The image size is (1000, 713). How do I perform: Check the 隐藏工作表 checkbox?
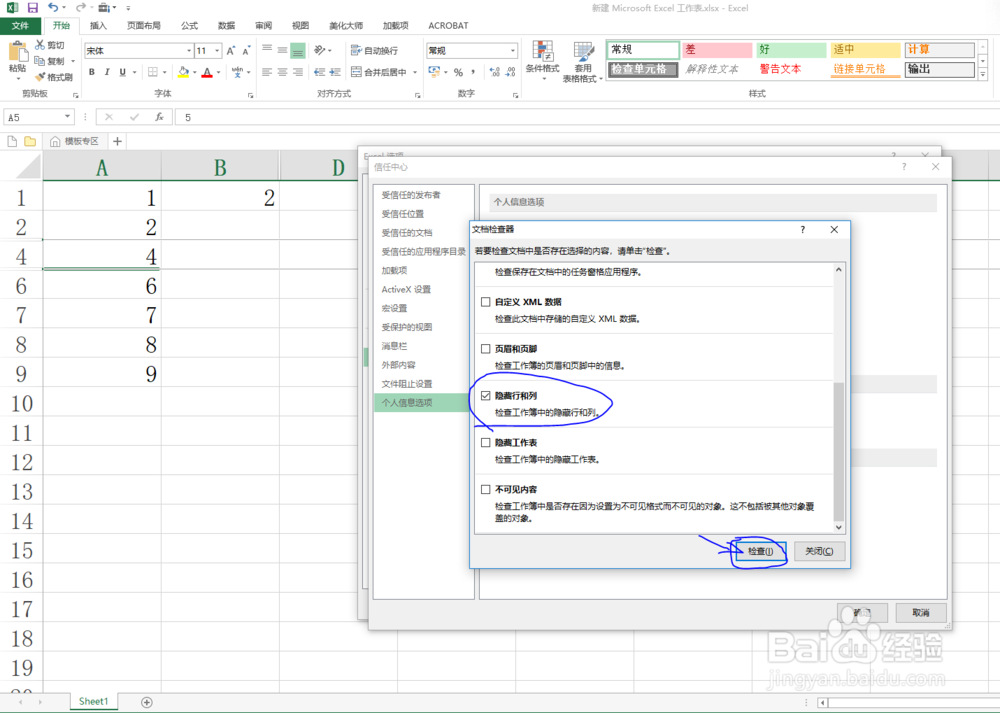[x=486, y=442]
